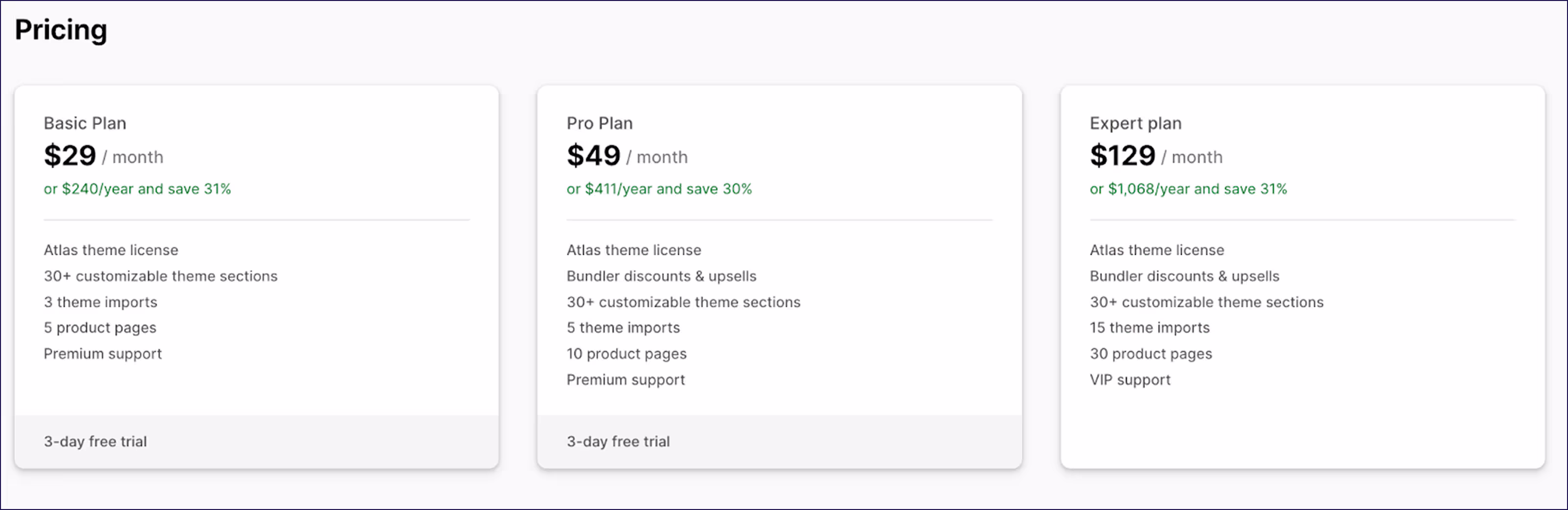The width and height of the screenshot is (1568, 510).
Task: Click the Basic Plan title
Action: tap(85, 123)
